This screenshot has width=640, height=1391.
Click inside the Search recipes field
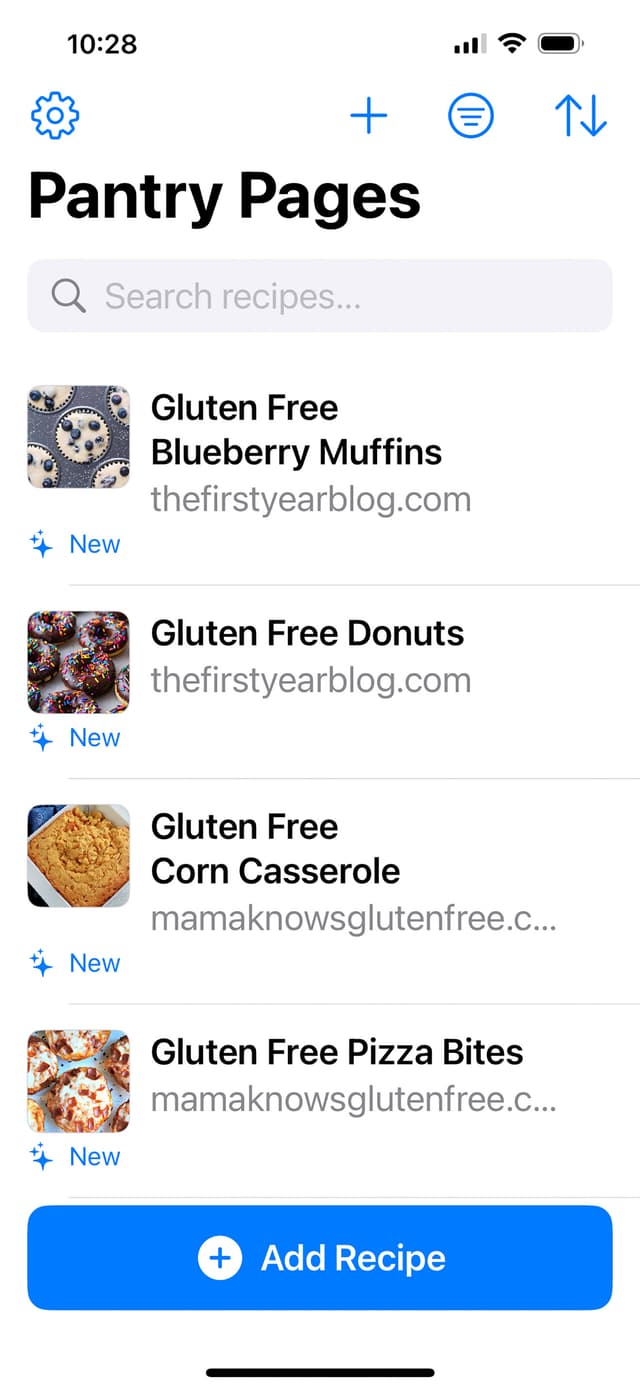320,295
